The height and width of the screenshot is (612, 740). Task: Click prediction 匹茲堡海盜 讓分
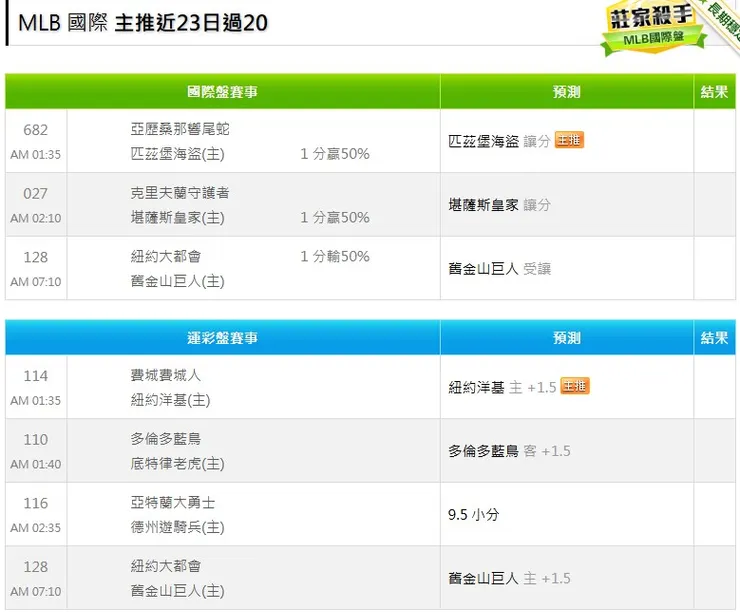(499, 141)
